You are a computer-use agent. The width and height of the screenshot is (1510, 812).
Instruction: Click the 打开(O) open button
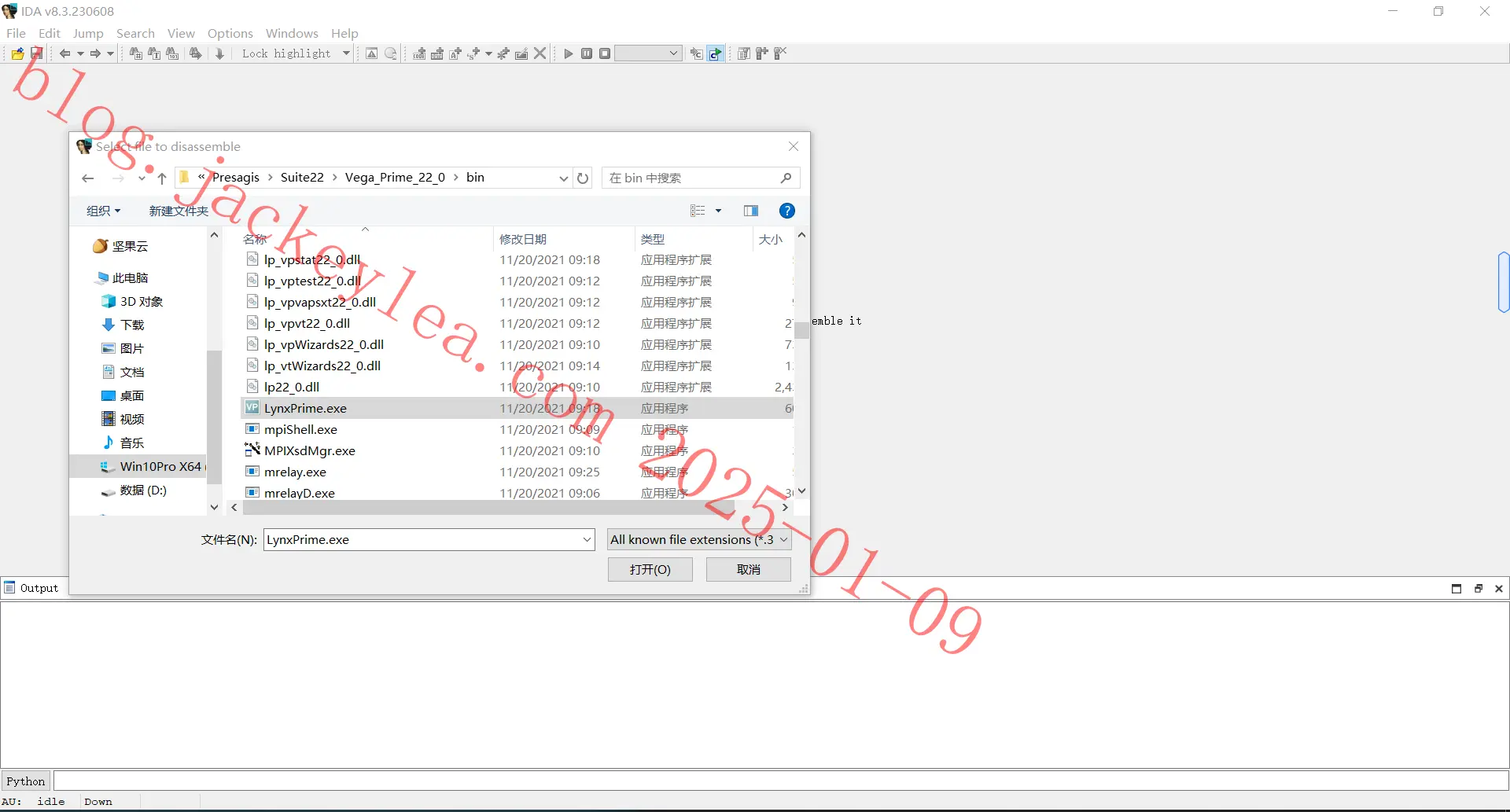pyautogui.click(x=650, y=569)
